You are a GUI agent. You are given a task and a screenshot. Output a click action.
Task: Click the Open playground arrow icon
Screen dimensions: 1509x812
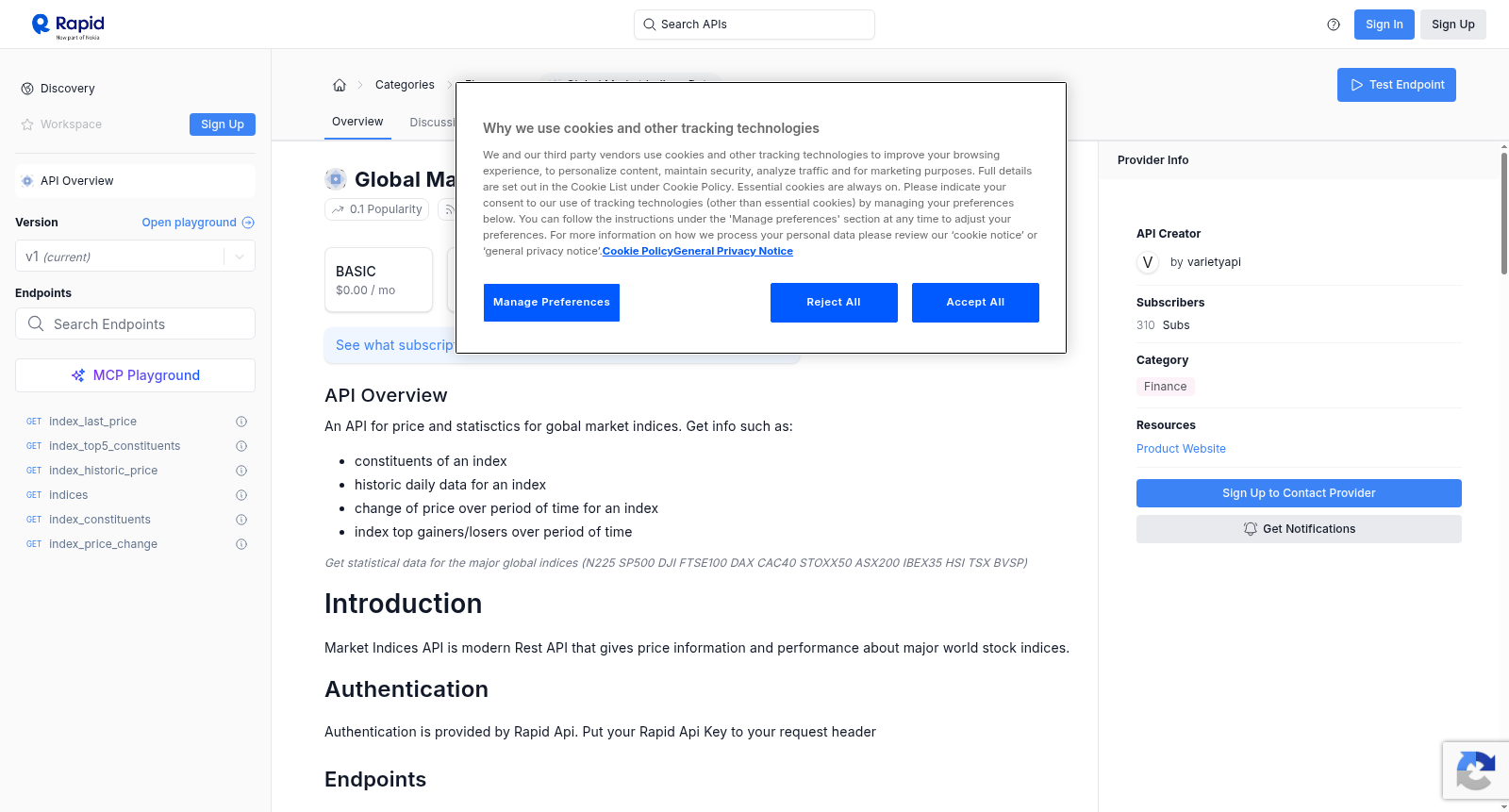pos(248,223)
